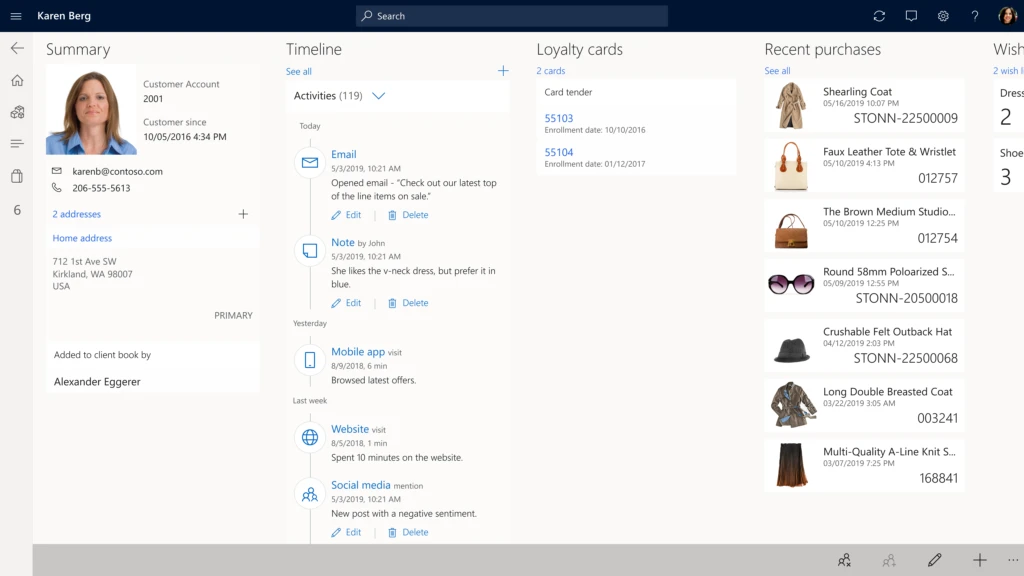Open Karen Berg's profile photo thumbnail
Viewport: 1024px width, 576px height.
pos(91,110)
